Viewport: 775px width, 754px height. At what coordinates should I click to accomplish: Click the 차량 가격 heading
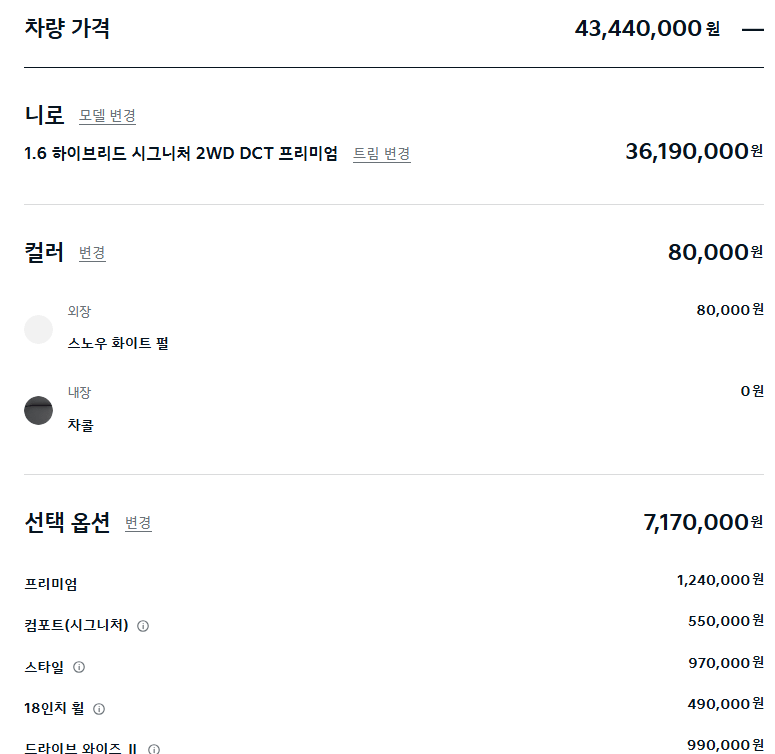pos(67,28)
